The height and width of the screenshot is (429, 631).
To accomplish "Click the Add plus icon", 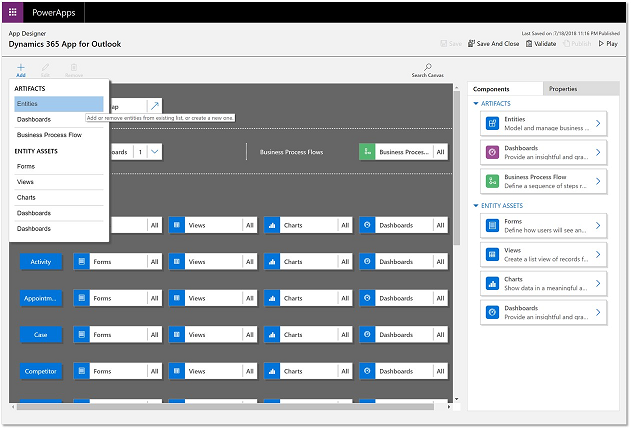I will tap(21, 67).
